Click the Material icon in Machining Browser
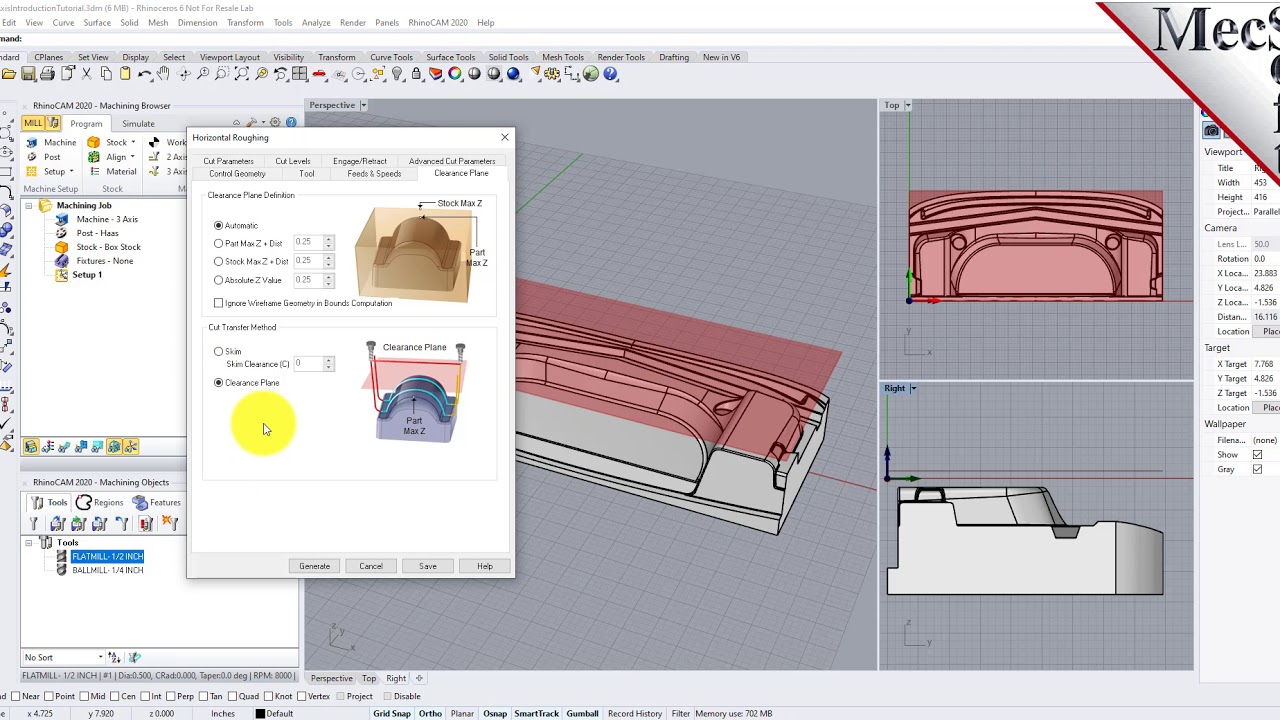This screenshot has width=1280, height=720. tap(94, 171)
